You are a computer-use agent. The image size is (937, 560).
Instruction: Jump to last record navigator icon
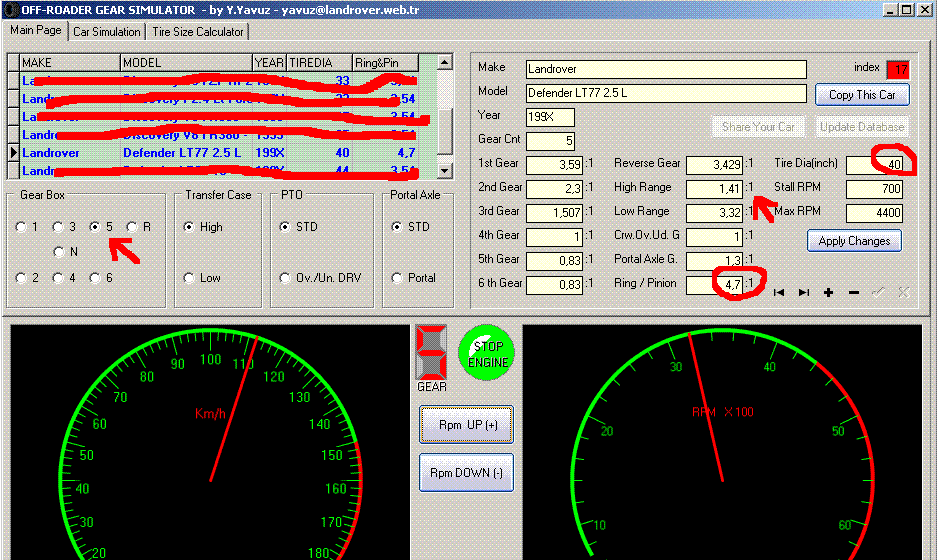click(804, 292)
